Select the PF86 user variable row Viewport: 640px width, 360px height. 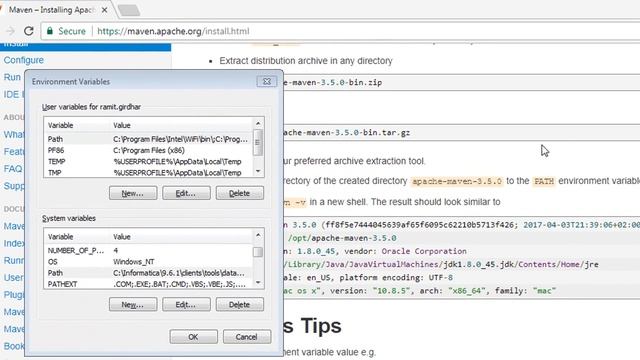pos(149,150)
